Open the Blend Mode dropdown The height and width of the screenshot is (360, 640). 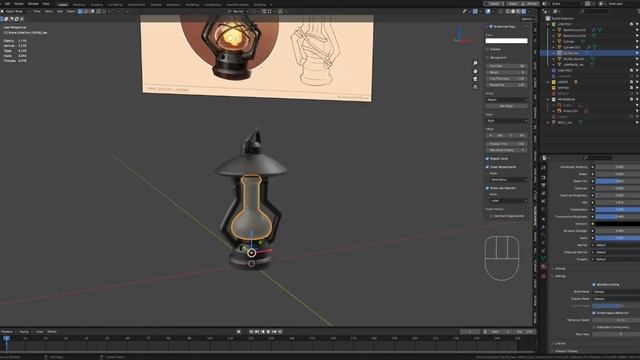tap(616, 292)
